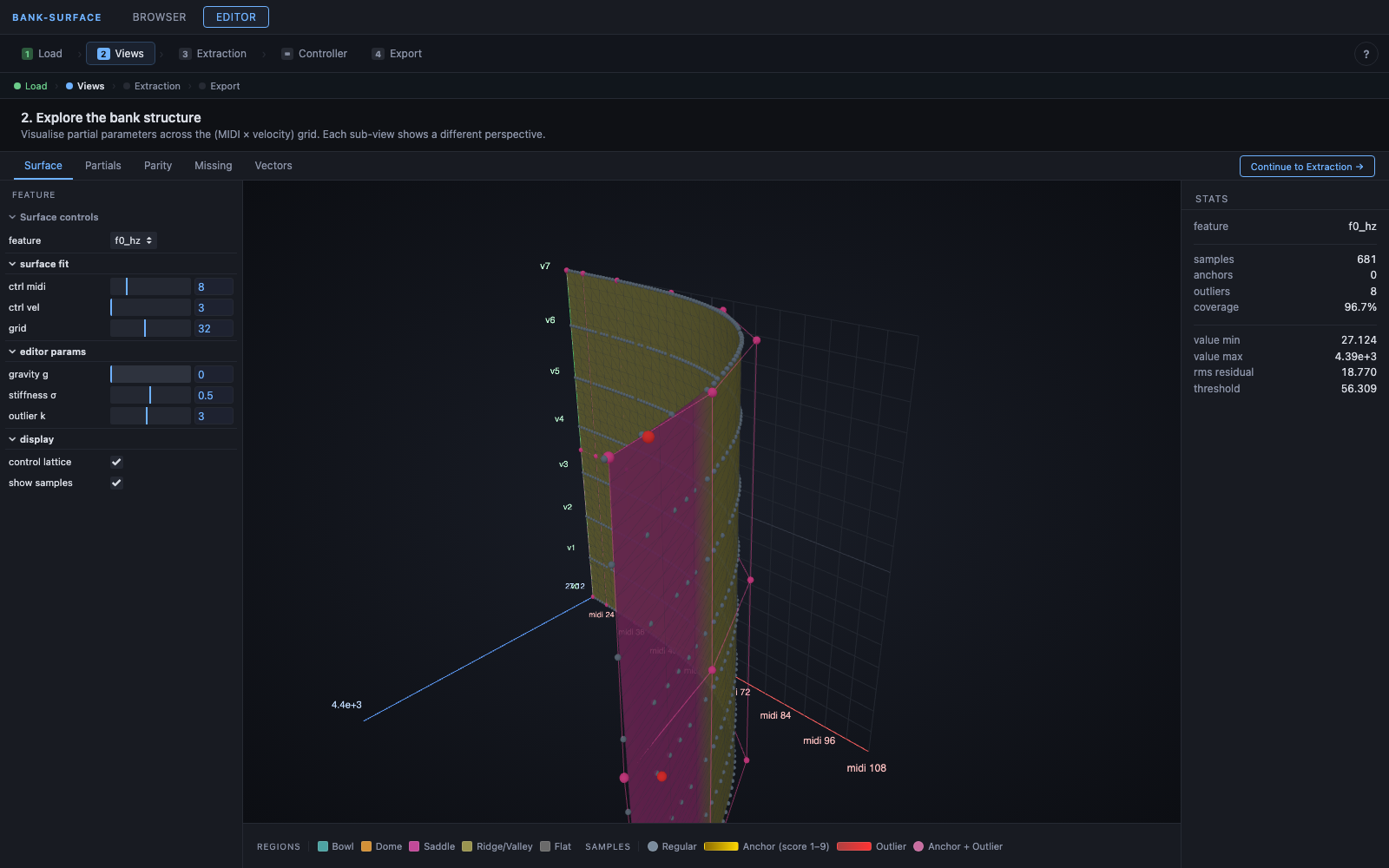The height and width of the screenshot is (868, 1389).
Task: Open the Vectors tab
Action: click(x=273, y=166)
